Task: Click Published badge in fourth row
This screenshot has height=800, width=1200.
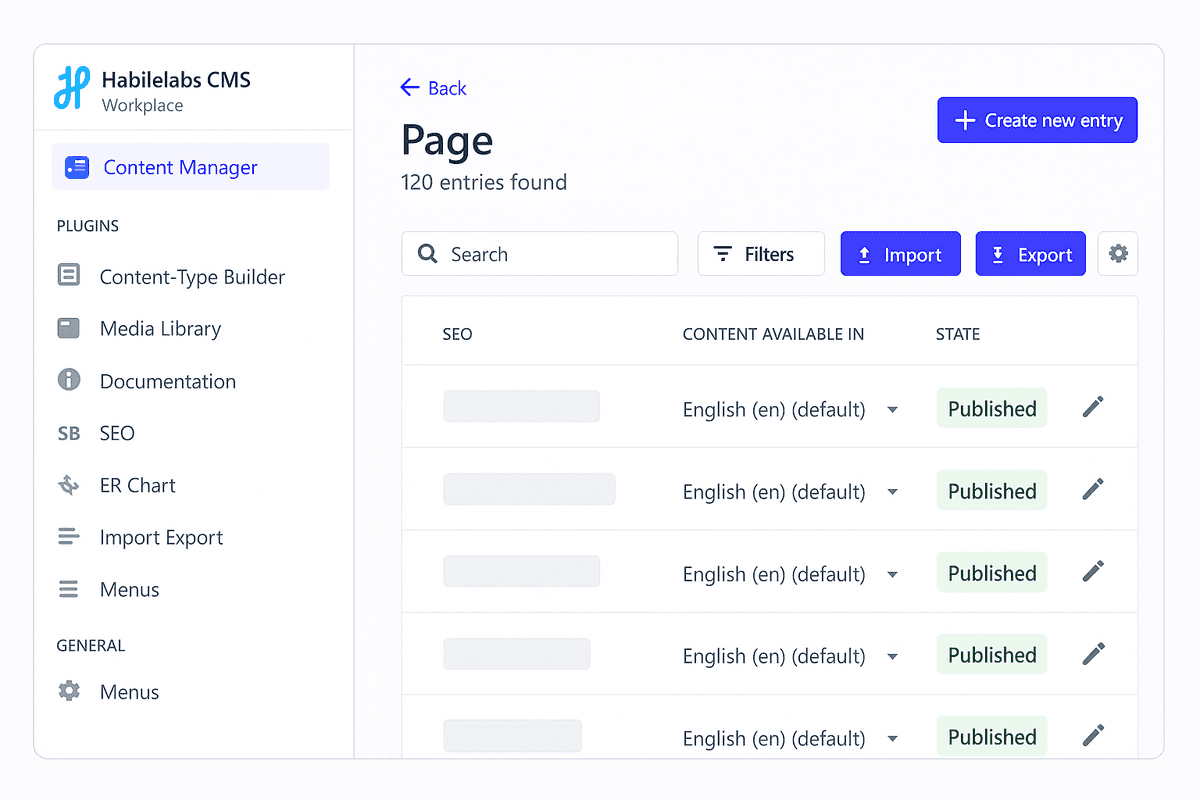Action: pos(992,654)
